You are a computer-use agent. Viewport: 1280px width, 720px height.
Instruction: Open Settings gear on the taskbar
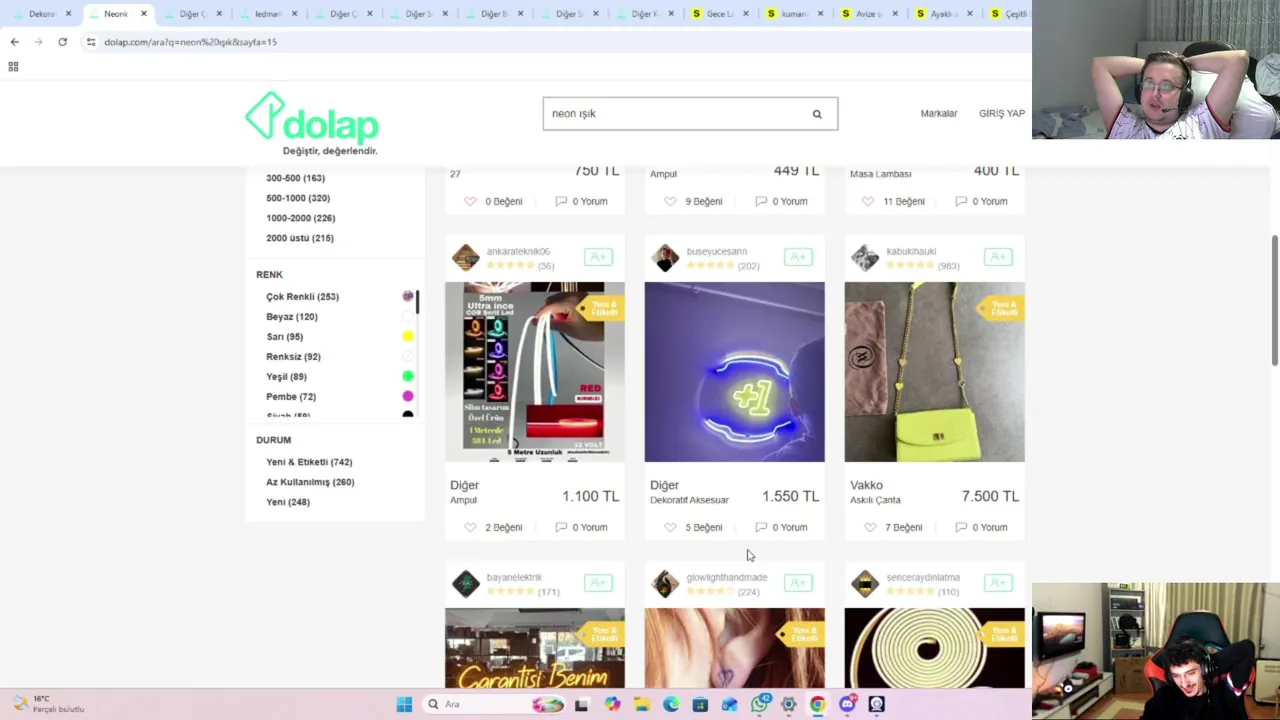788,704
